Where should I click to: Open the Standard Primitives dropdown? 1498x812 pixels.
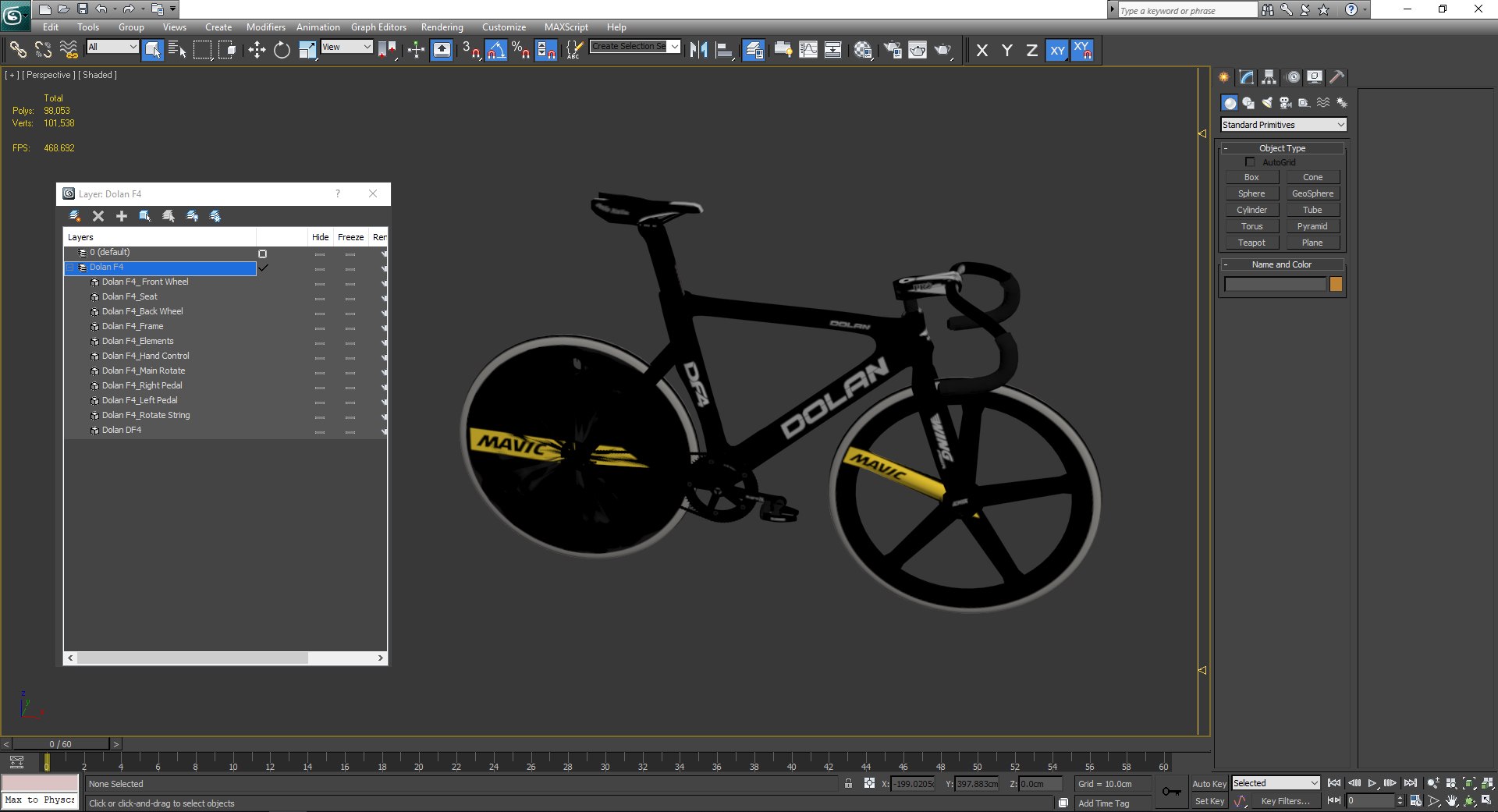tap(1283, 125)
